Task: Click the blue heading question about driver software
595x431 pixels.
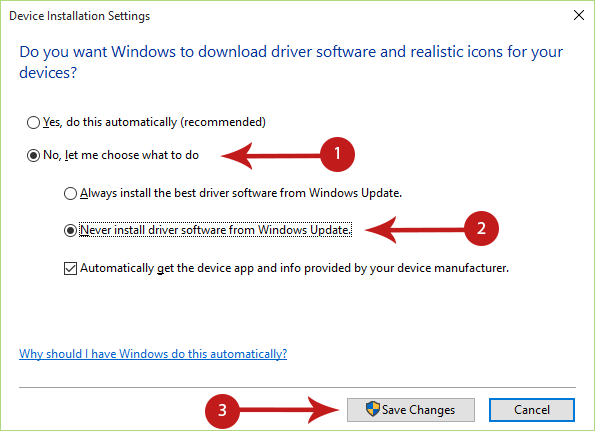Action: 291,62
